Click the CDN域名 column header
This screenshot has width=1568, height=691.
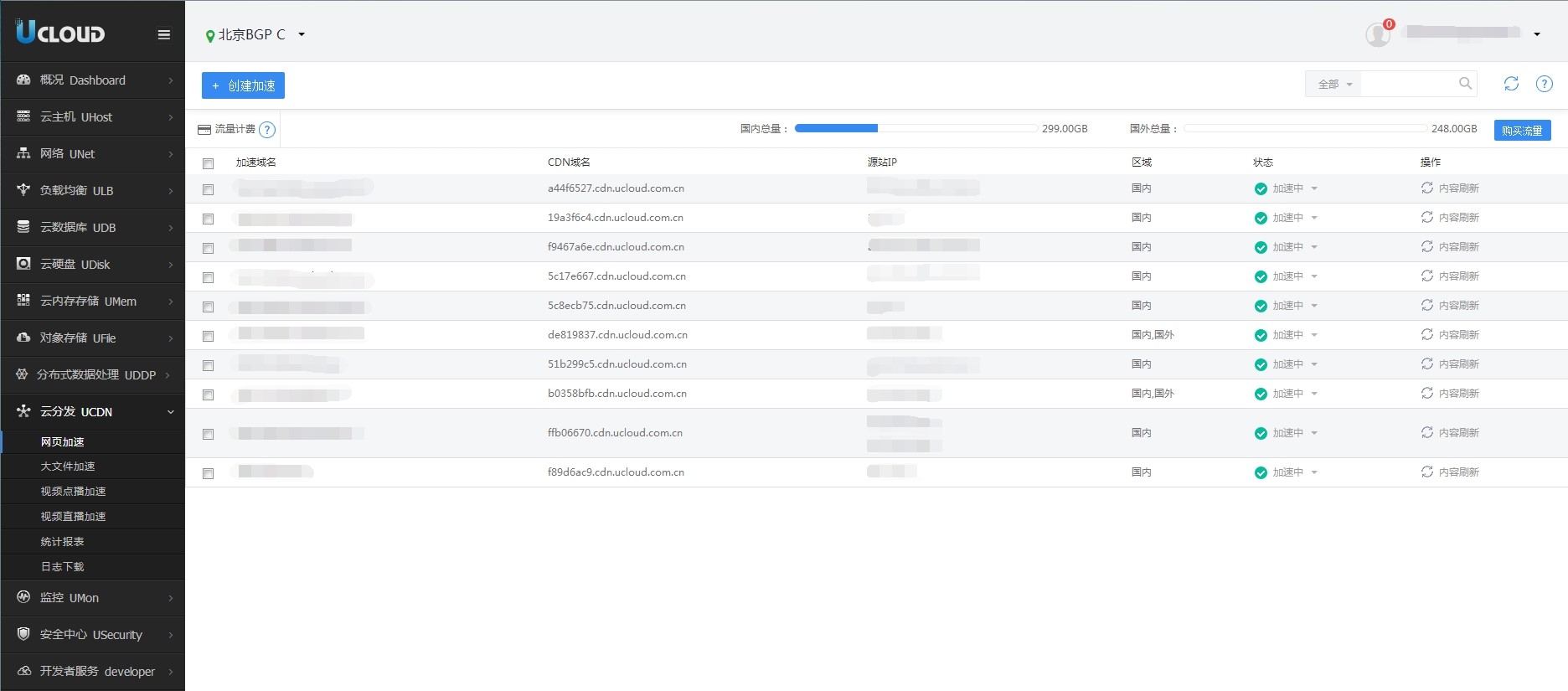[569, 162]
